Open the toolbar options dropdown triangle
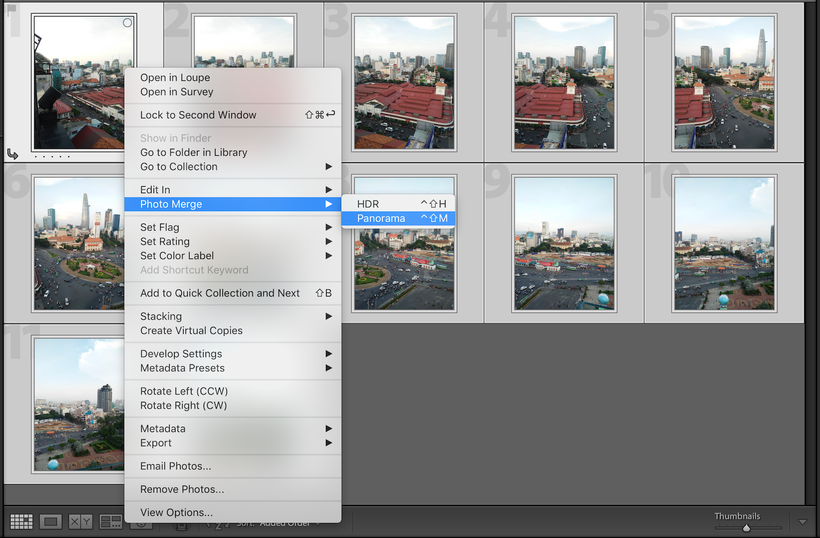820x538 pixels. pos(802,522)
